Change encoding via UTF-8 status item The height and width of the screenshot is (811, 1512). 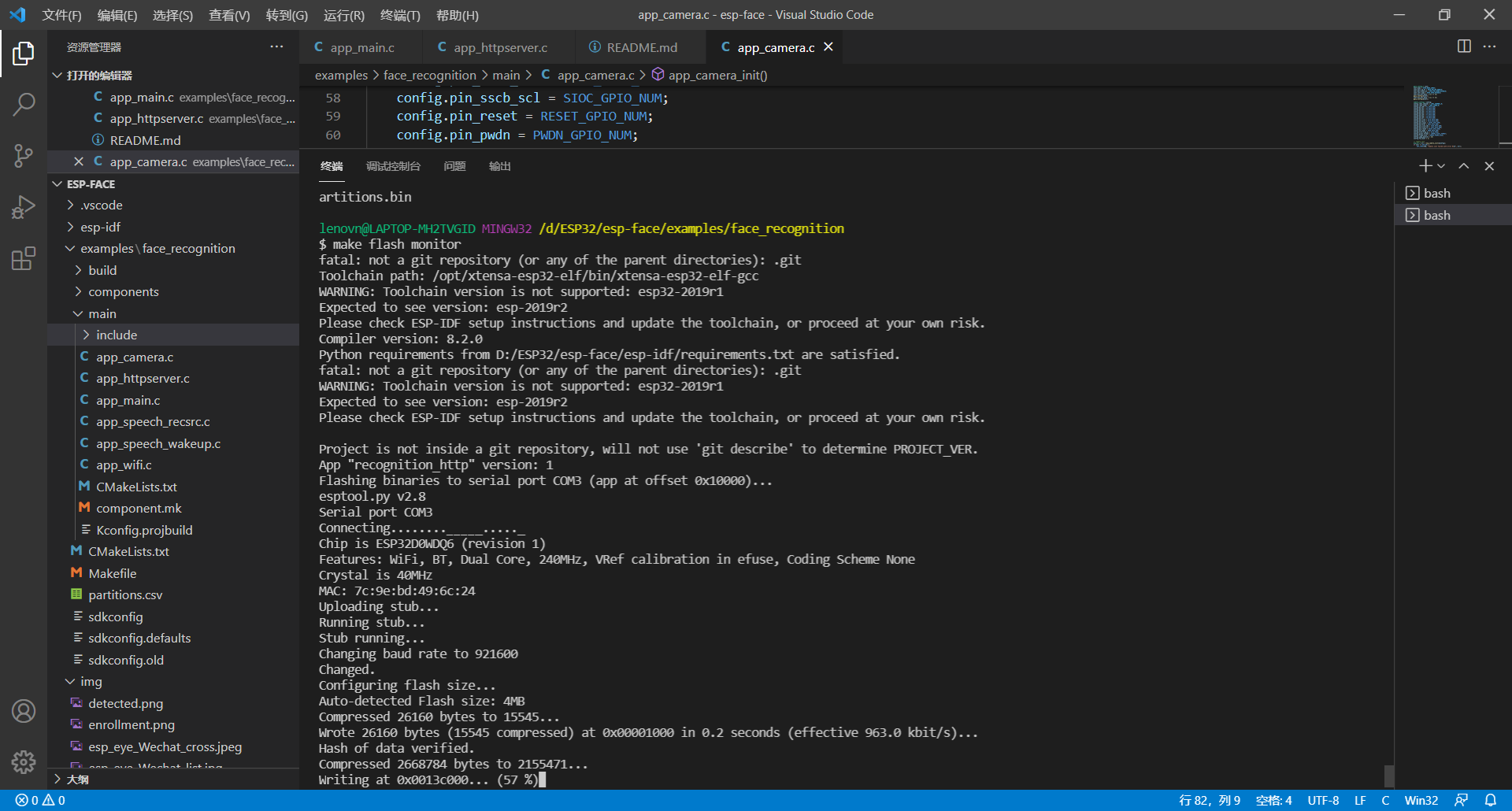click(1323, 800)
